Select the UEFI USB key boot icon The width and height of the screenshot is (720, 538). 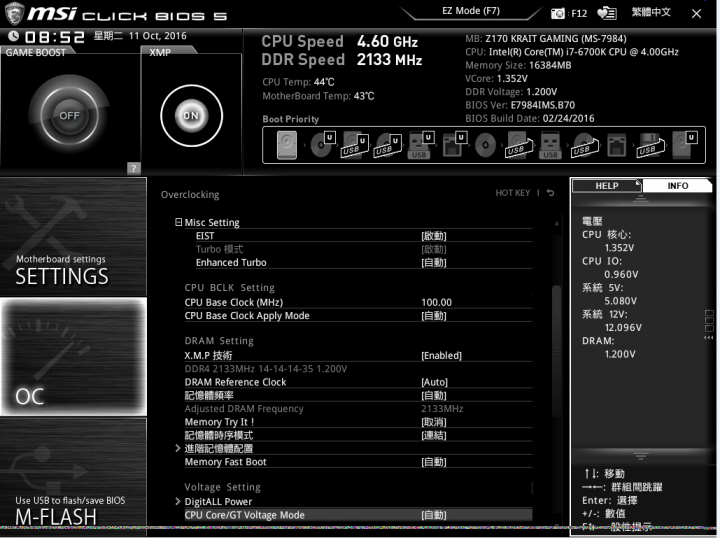pos(421,145)
